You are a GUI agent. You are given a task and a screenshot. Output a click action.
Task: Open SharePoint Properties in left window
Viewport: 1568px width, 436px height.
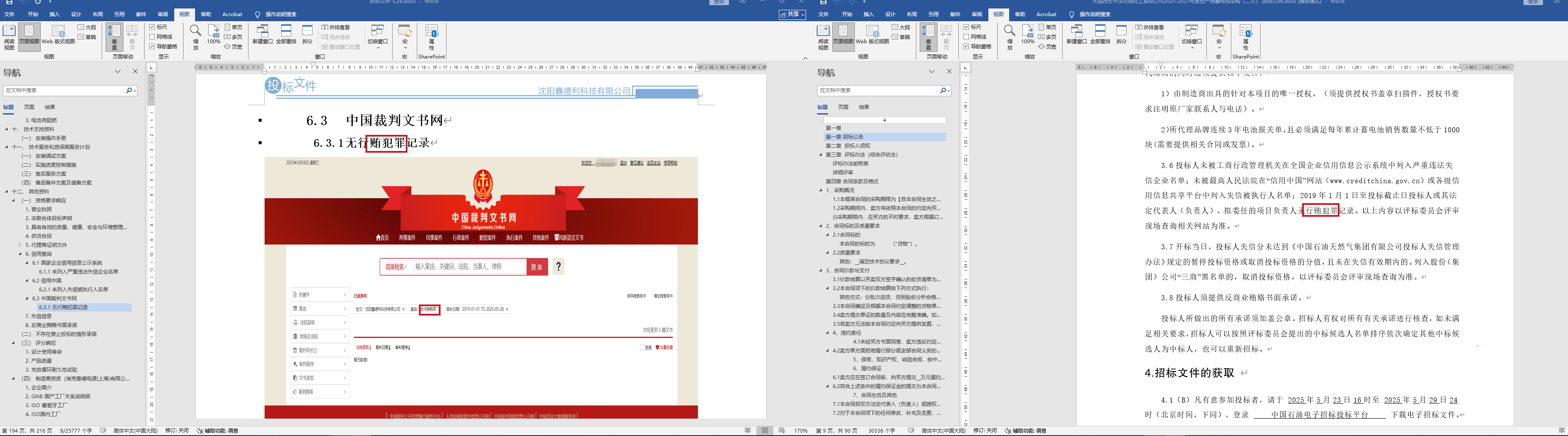(432, 38)
